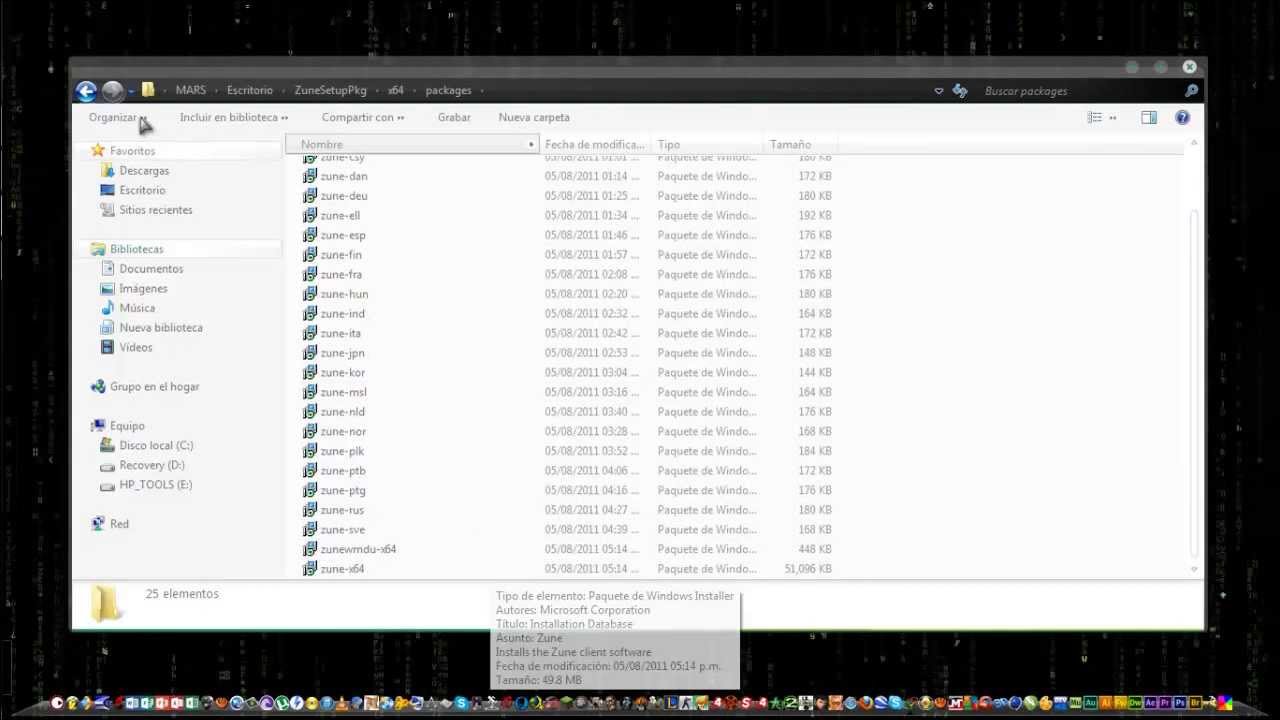This screenshot has height=720, width=1280.
Task: Select the file zune-fra
Action: tap(341, 275)
